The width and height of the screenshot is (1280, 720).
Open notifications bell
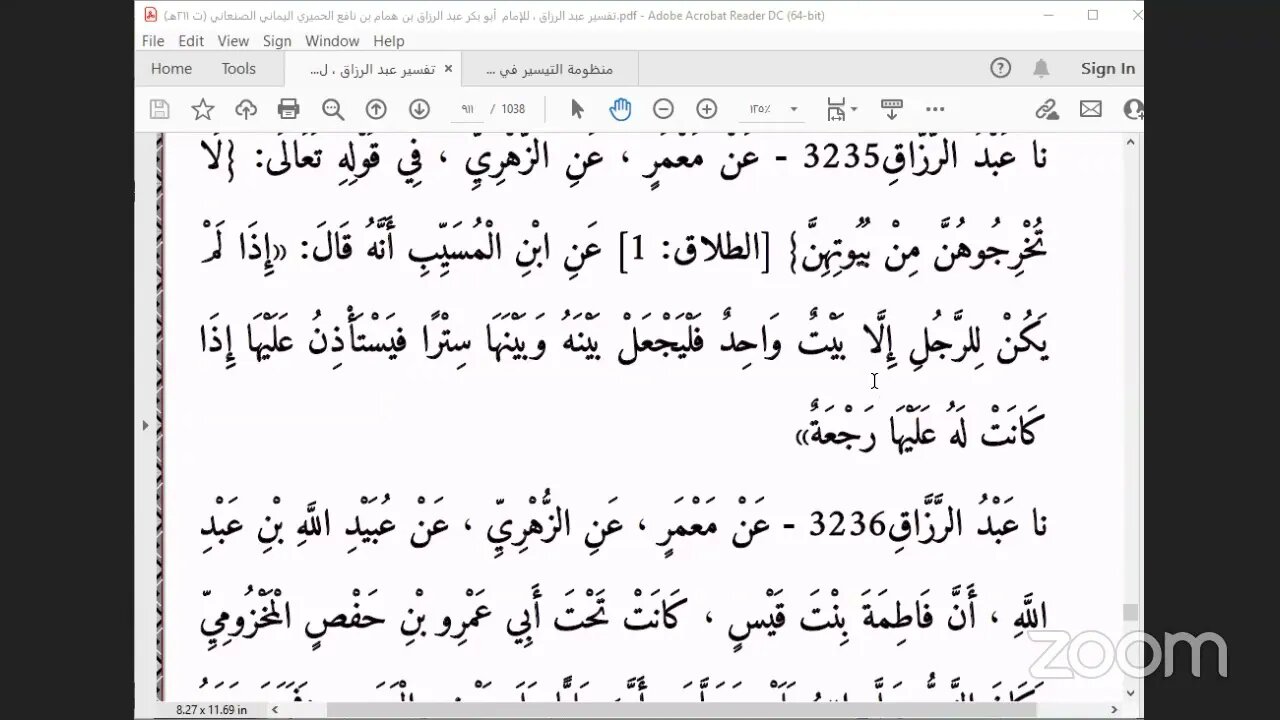click(1041, 68)
